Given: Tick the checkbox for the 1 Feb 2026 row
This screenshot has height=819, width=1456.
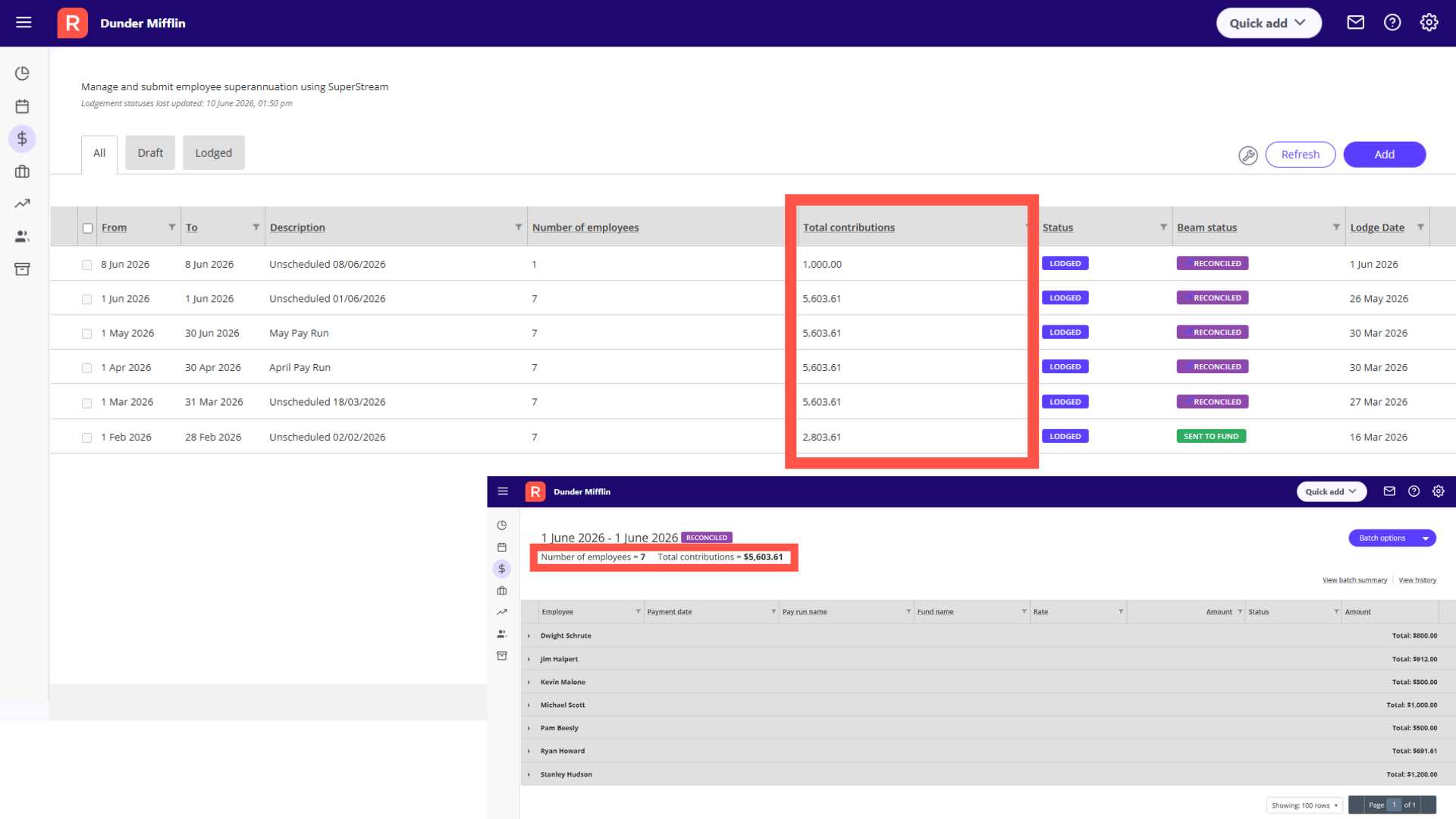Looking at the screenshot, I should click(x=86, y=438).
